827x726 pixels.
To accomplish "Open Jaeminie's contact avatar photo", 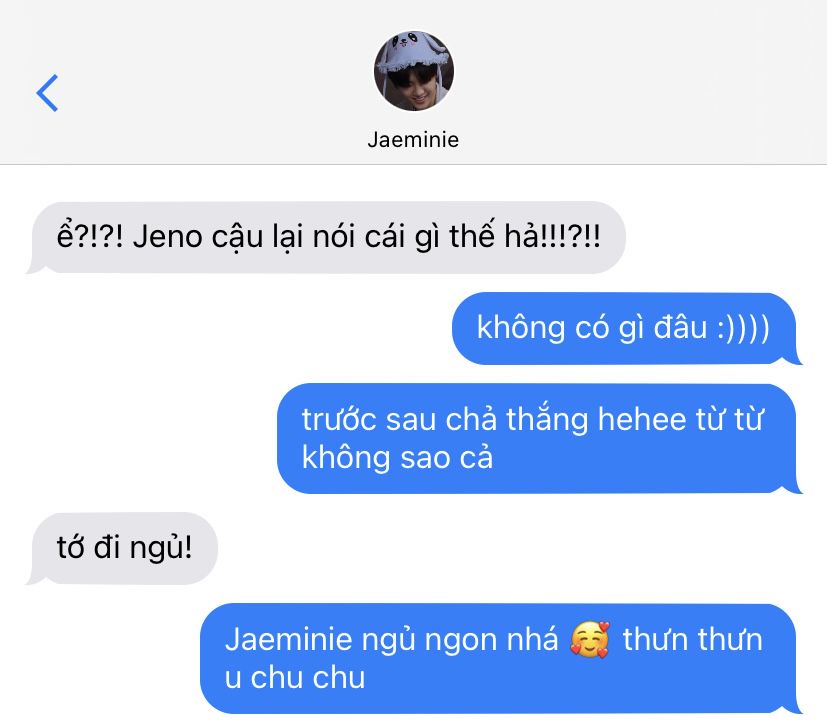I will point(414,71).
